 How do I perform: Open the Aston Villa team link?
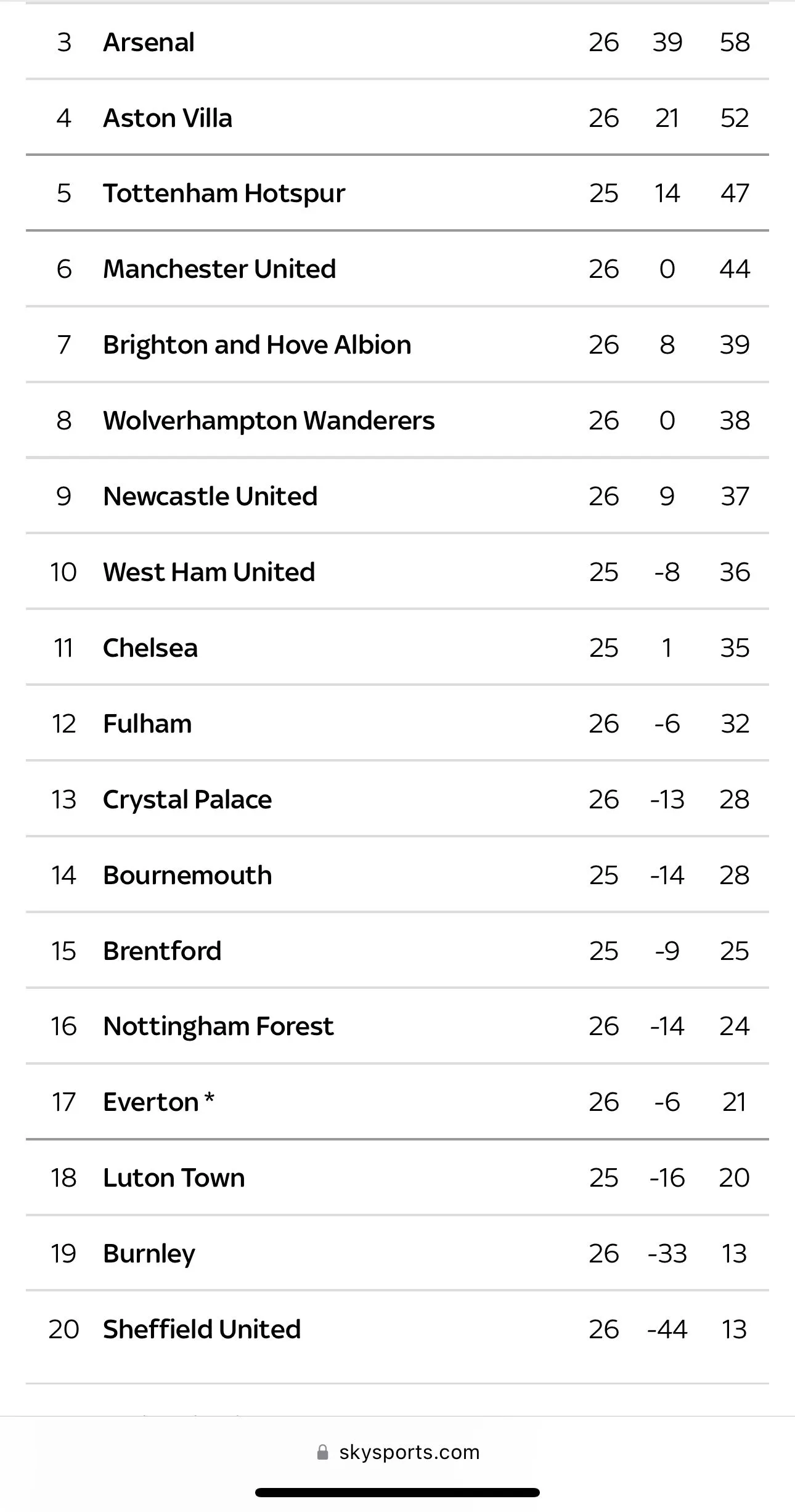coord(168,118)
